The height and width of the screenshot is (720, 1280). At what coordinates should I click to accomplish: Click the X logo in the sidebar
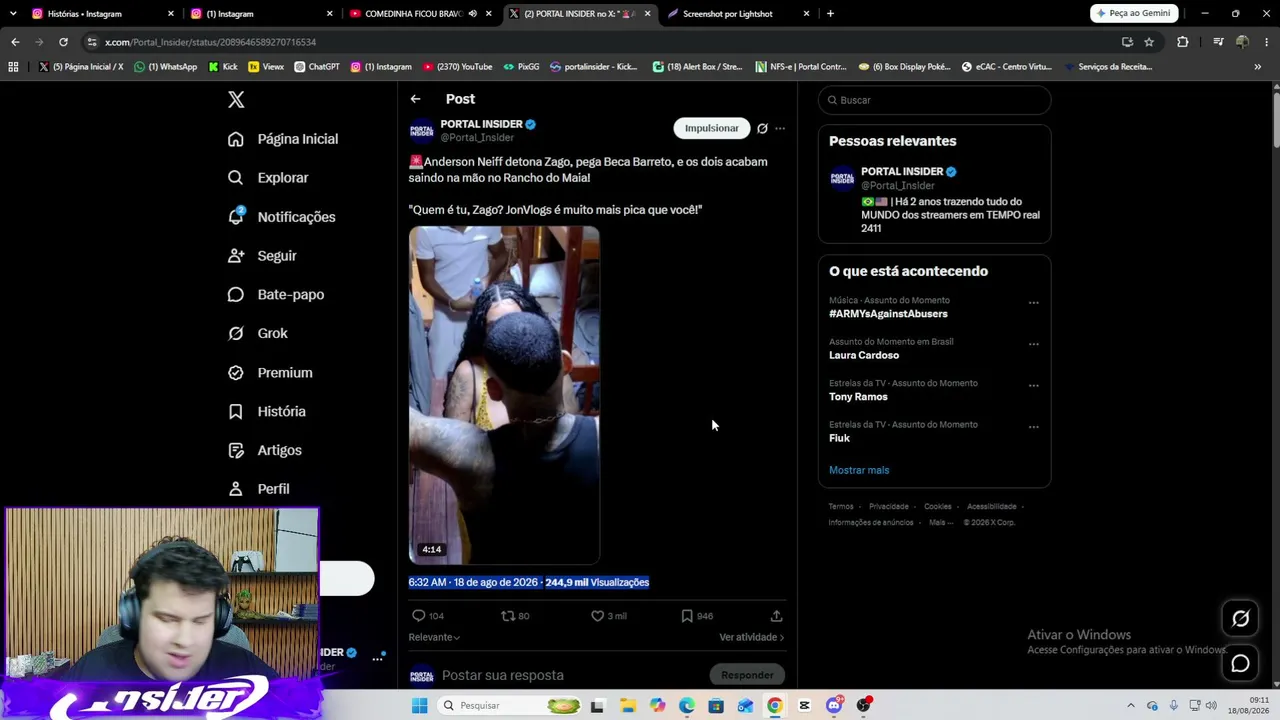[x=236, y=100]
